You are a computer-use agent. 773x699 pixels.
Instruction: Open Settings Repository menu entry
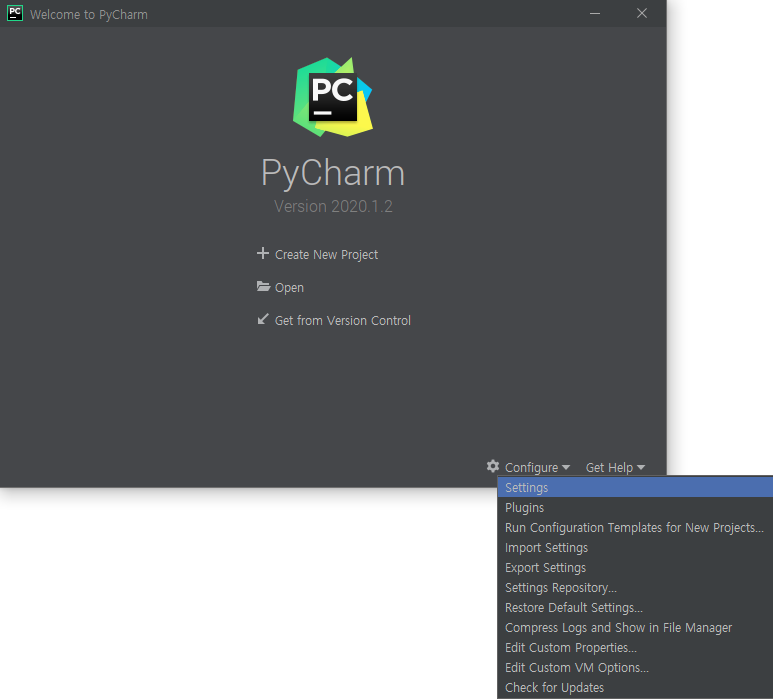635,588
